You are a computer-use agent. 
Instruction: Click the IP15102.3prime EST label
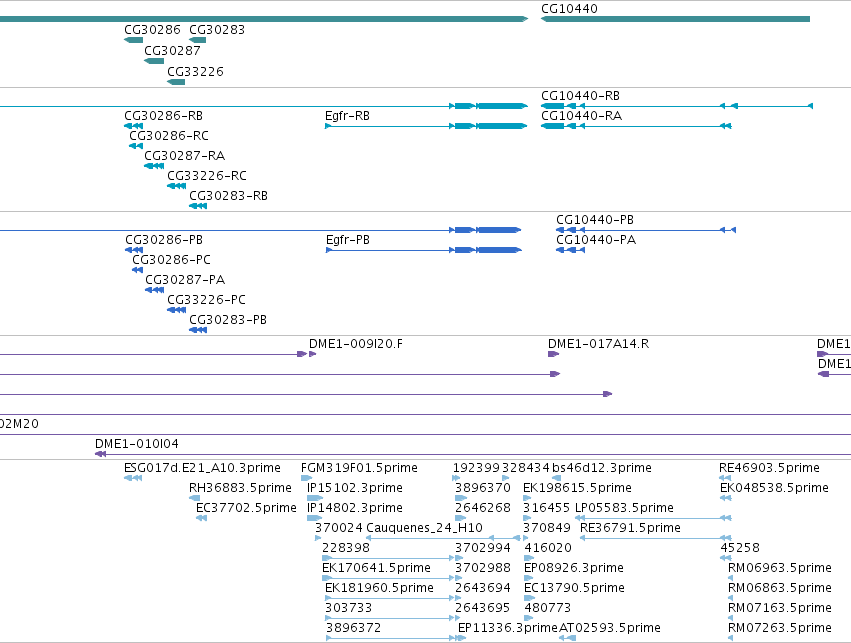355,488
